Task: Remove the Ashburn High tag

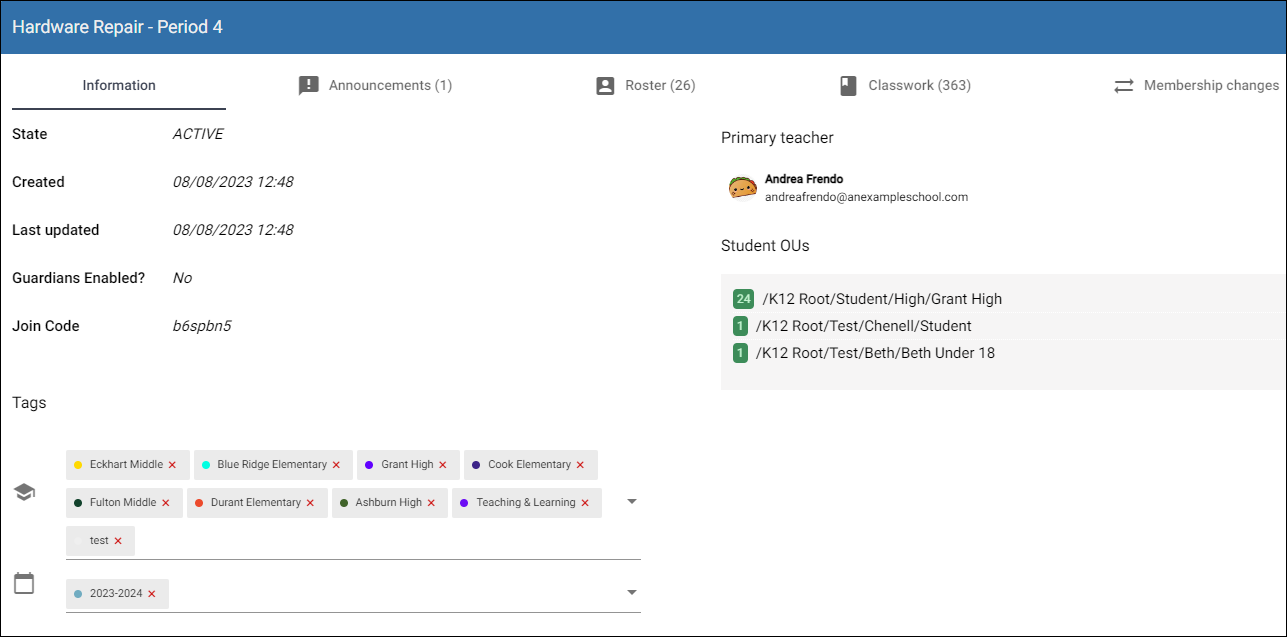Action: click(432, 503)
